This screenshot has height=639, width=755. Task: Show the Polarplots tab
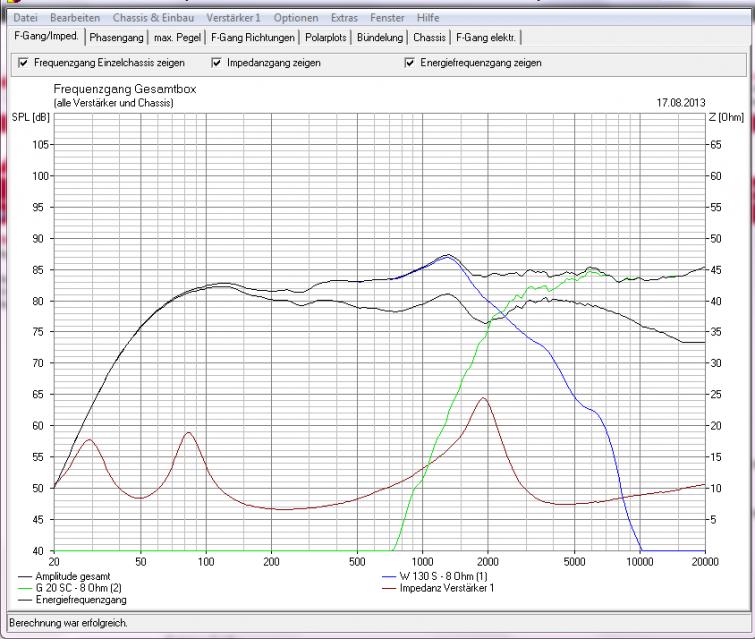coord(328,38)
